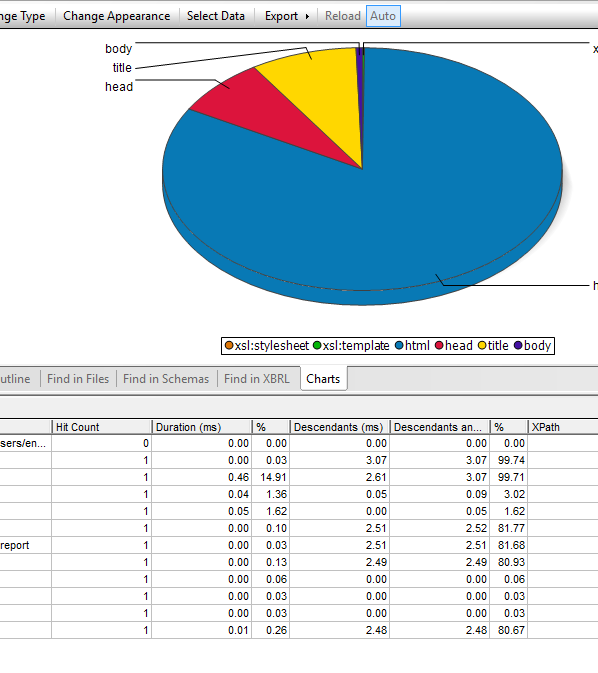This screenshot has height=673, width=598.
Task: Click the Change Appearance toolbar button
Action: pyautogui.click(x=116, y=16)
